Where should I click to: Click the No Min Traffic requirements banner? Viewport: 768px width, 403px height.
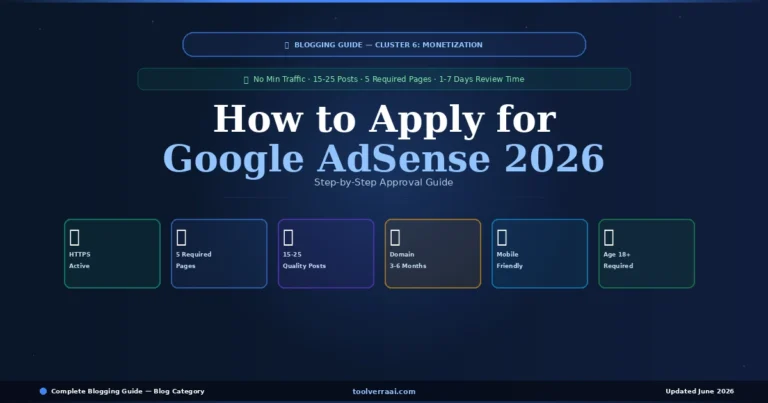384,79
